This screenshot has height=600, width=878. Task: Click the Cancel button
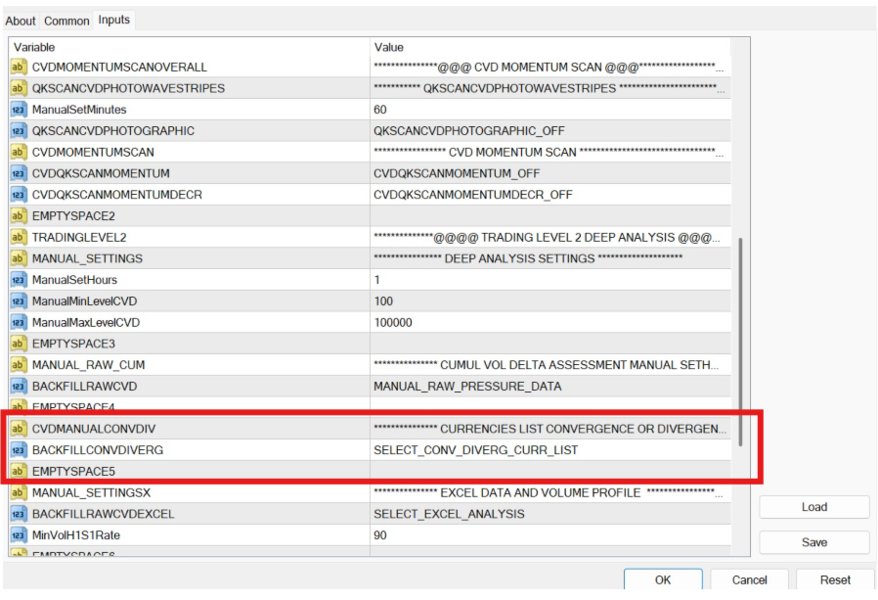coord(749,579)
